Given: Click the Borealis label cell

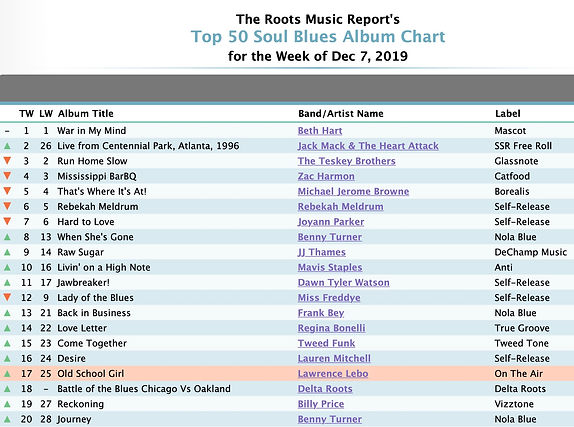Looking at the screenshot, I should [512, 192].
